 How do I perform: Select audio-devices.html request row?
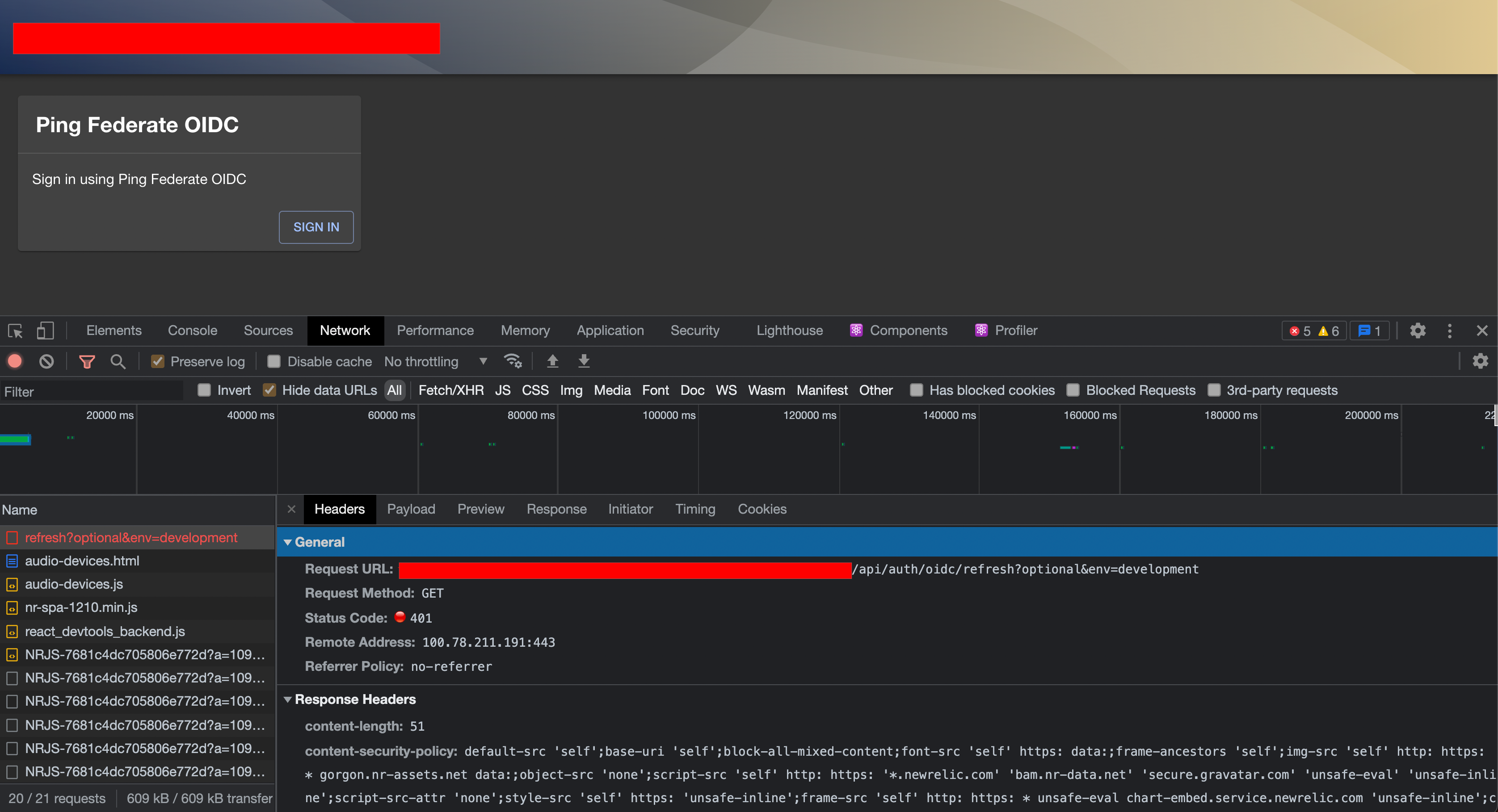pyautogui.click(x=137, y=561)
